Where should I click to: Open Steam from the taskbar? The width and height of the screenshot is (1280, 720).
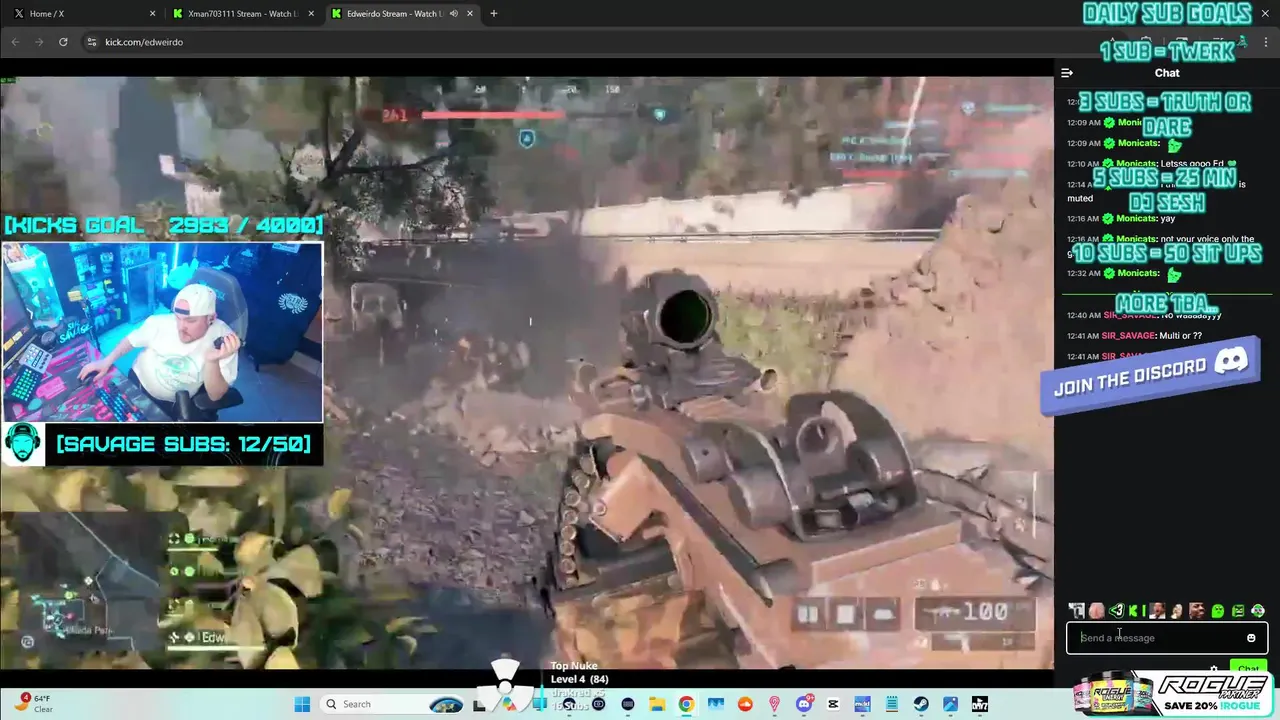[920, 704]
